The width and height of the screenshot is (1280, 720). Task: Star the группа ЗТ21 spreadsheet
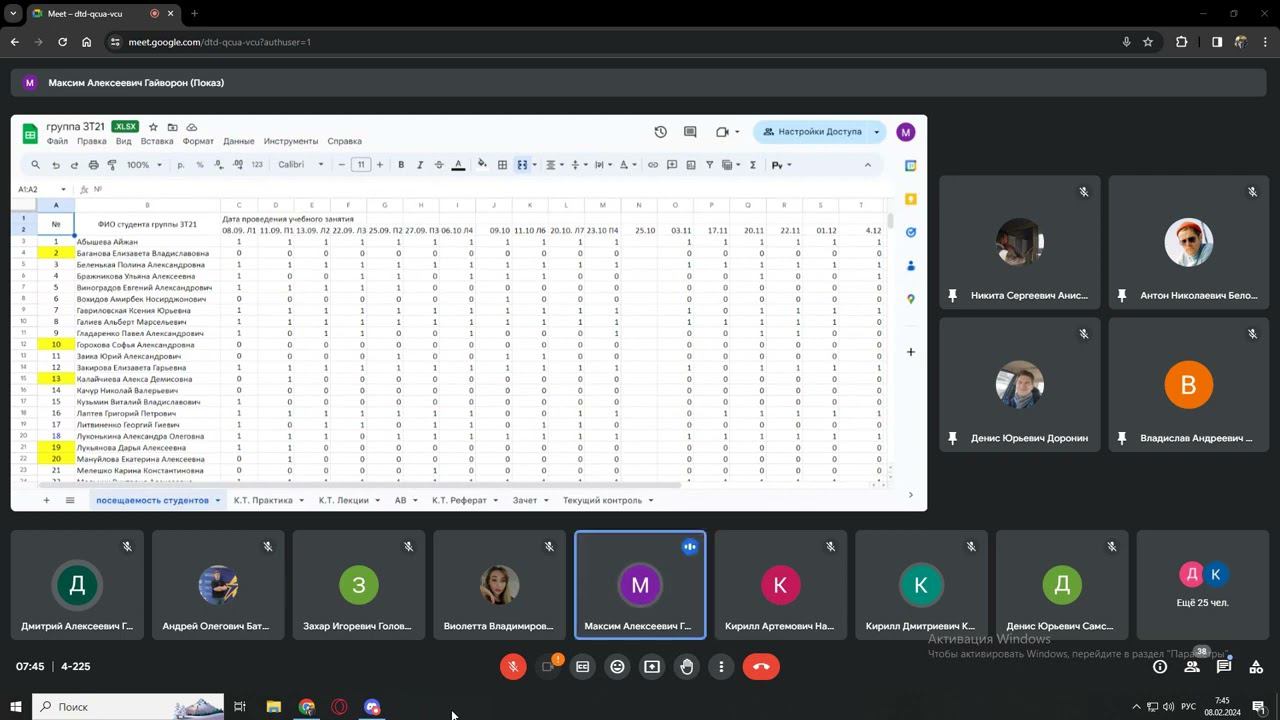pyautogui.click(x=153, y=127)
